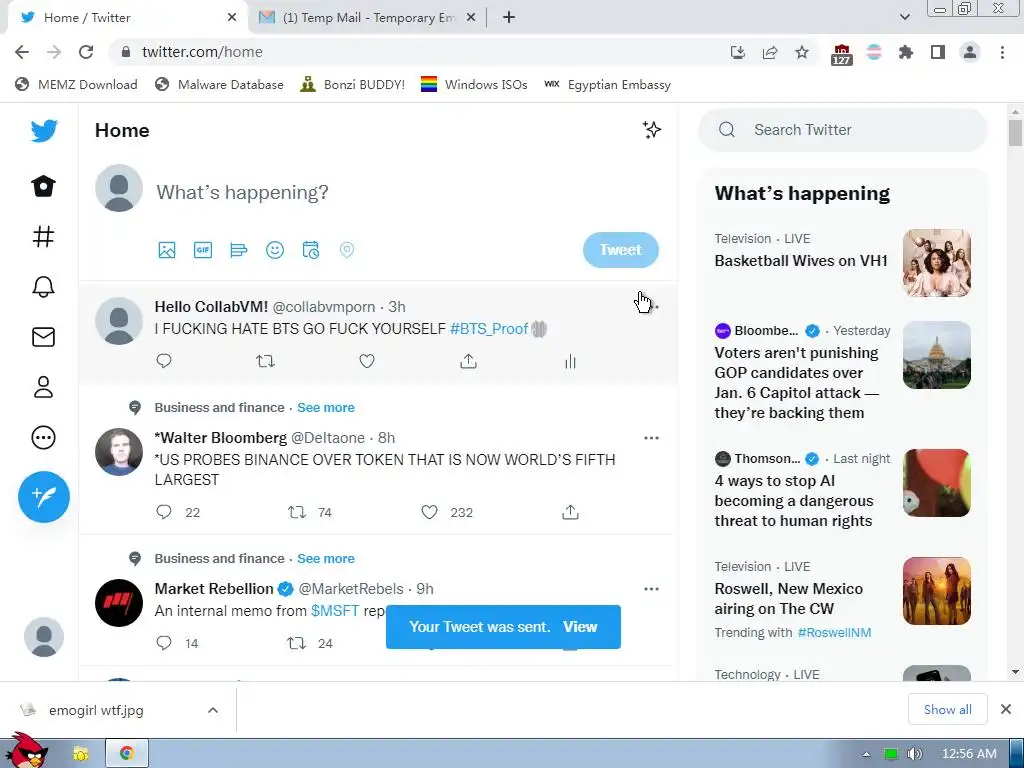Click the page vertical scrollbar thumb
The height and width of the screenshot is (768, 1024).
point(1015,133)
